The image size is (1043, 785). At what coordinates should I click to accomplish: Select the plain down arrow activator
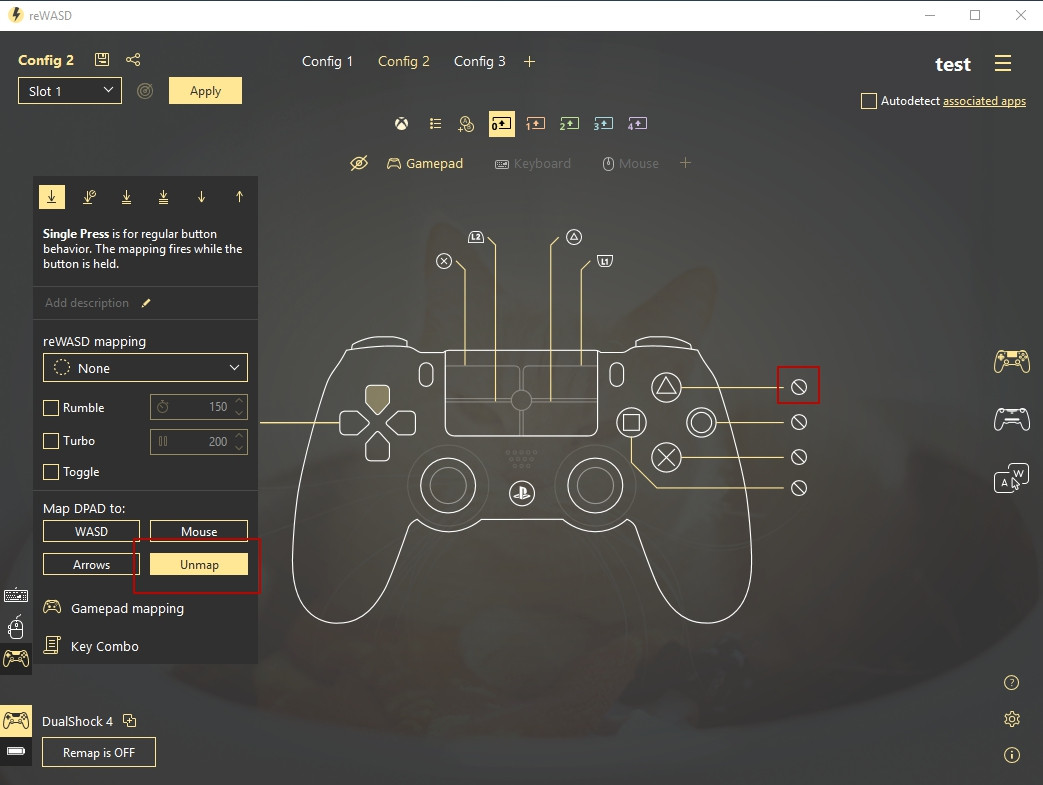click(x=202, y=197)
